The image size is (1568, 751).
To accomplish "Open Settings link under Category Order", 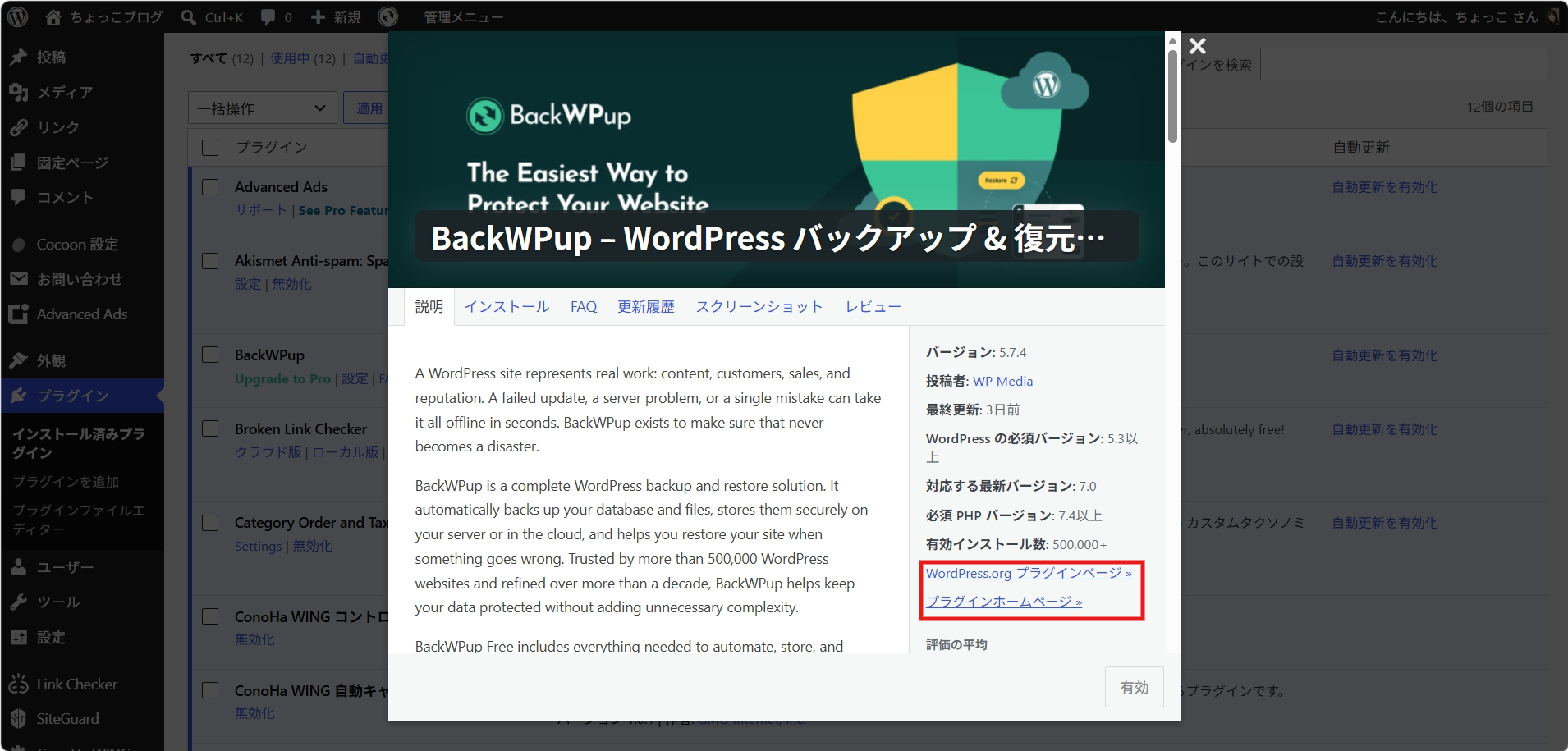I will tap(258, 546).
